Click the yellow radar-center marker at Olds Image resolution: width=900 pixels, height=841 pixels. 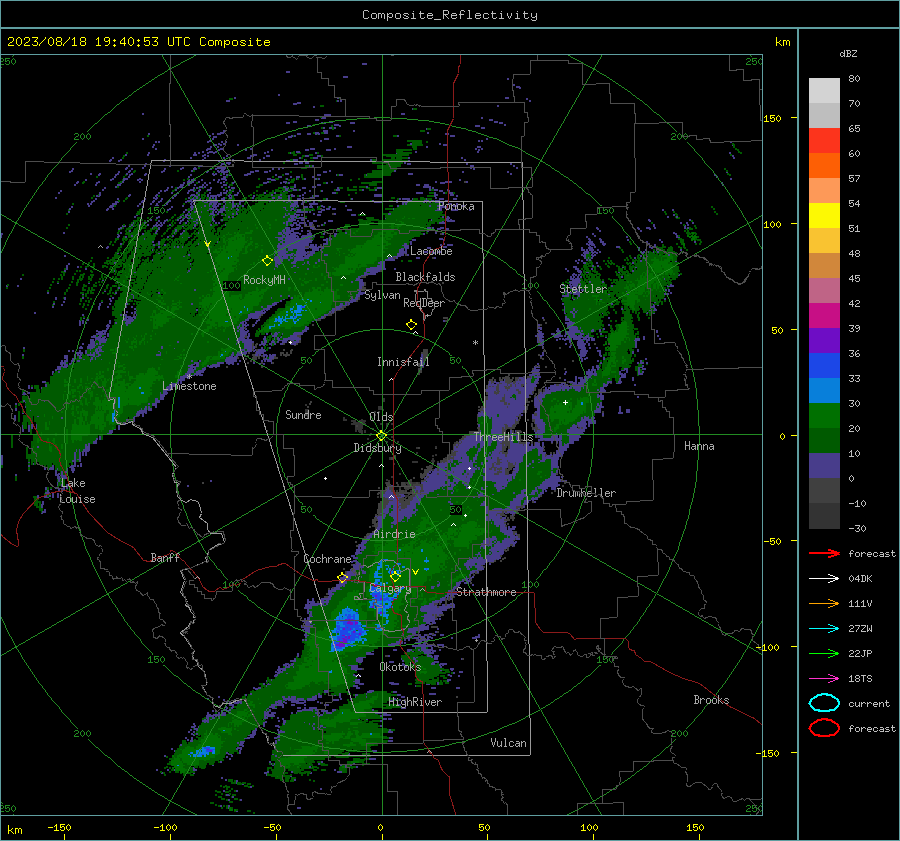382,436
